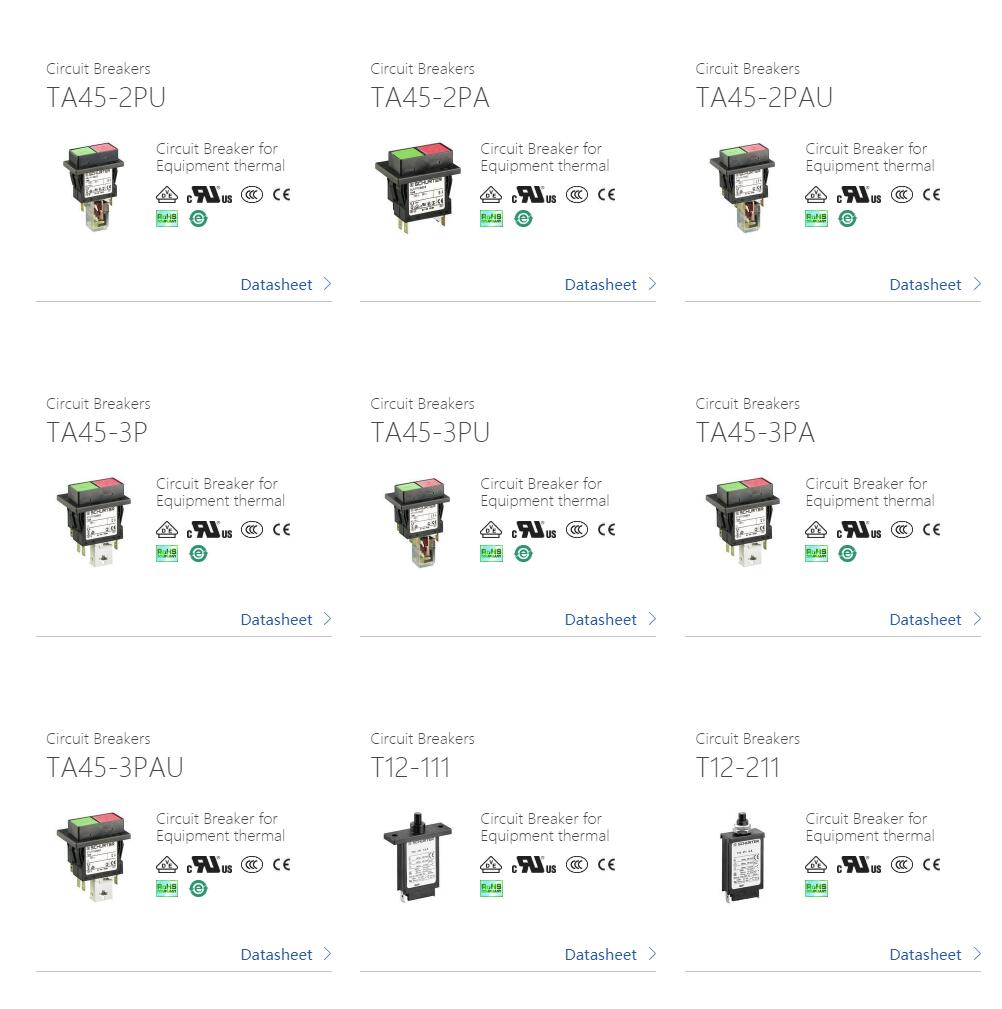
Task: Click the CCC mark icon for TA45-3PU
Action: 576,530
